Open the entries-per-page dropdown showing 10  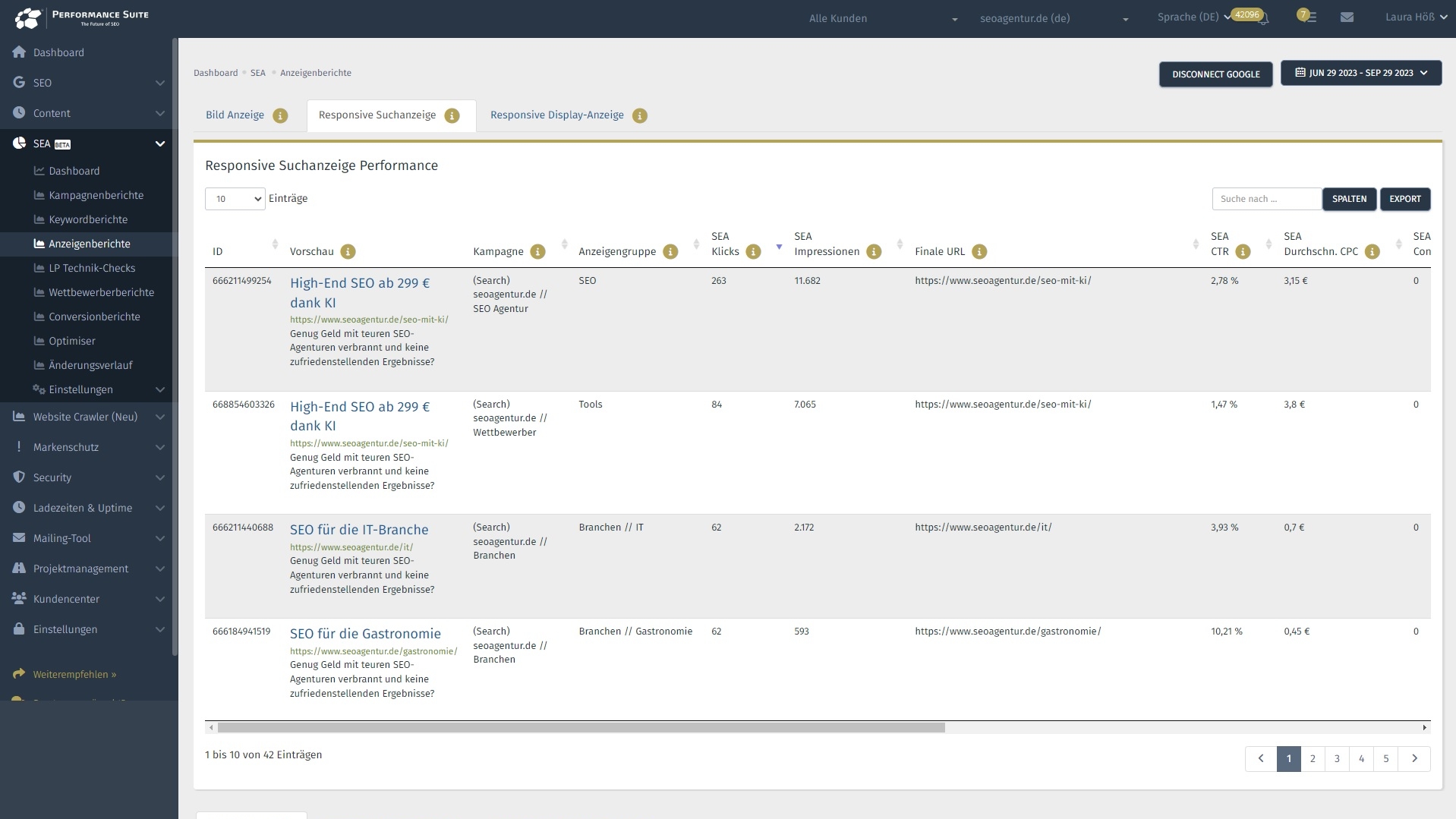tap(235, 199)
